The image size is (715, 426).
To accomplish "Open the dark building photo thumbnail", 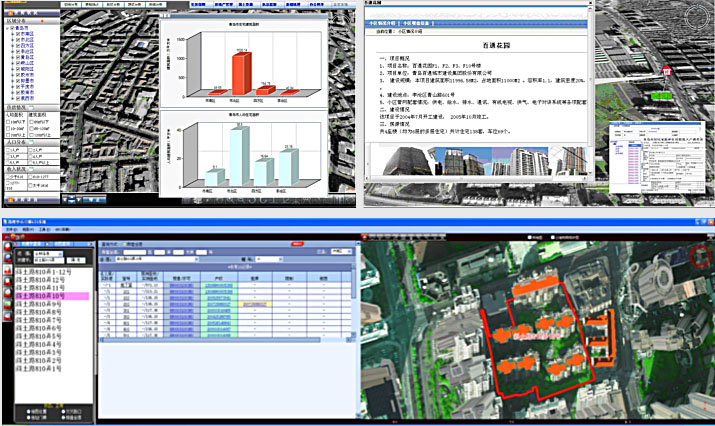I will tap(408, 161).
